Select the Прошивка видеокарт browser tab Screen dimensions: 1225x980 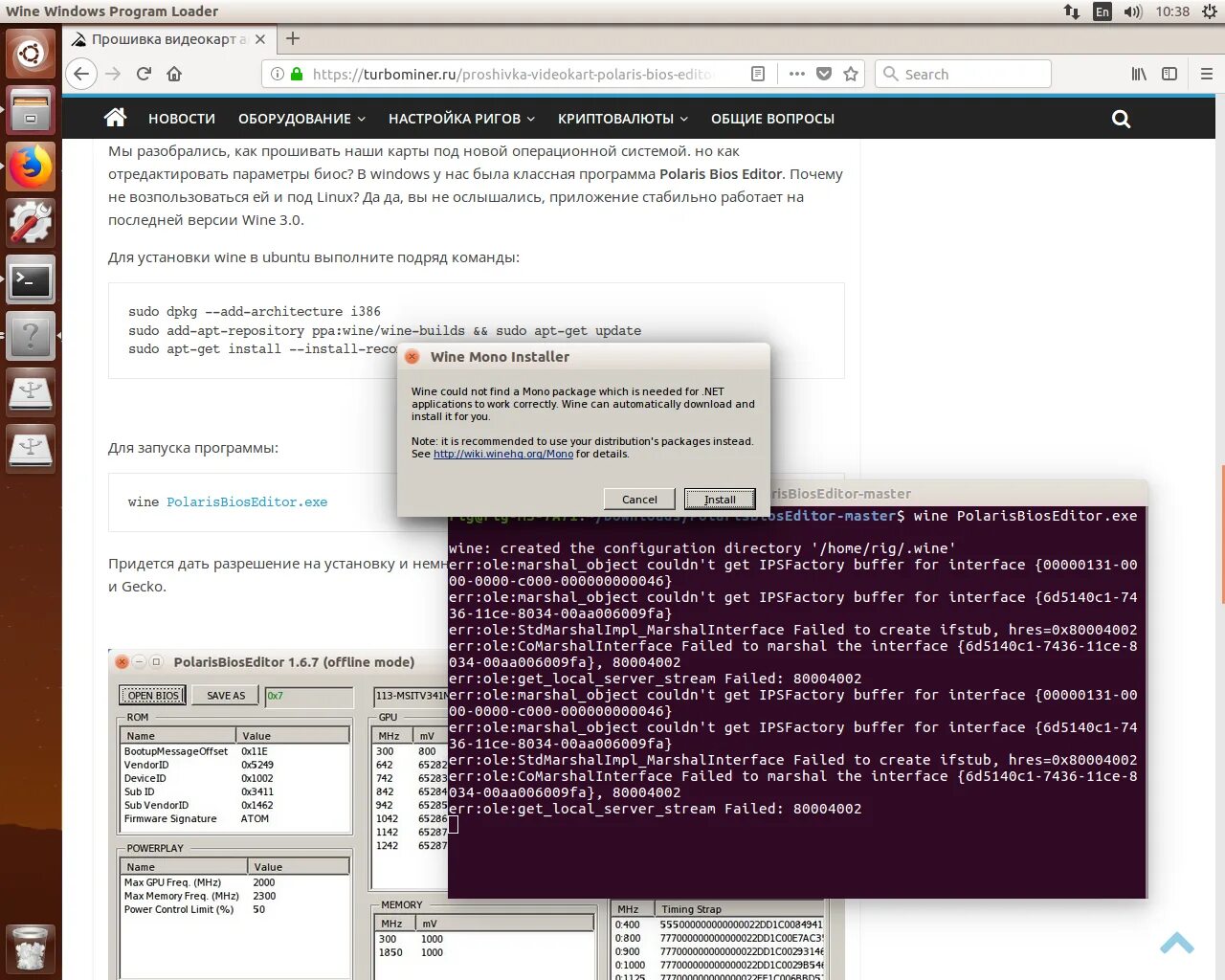[170, 39]
